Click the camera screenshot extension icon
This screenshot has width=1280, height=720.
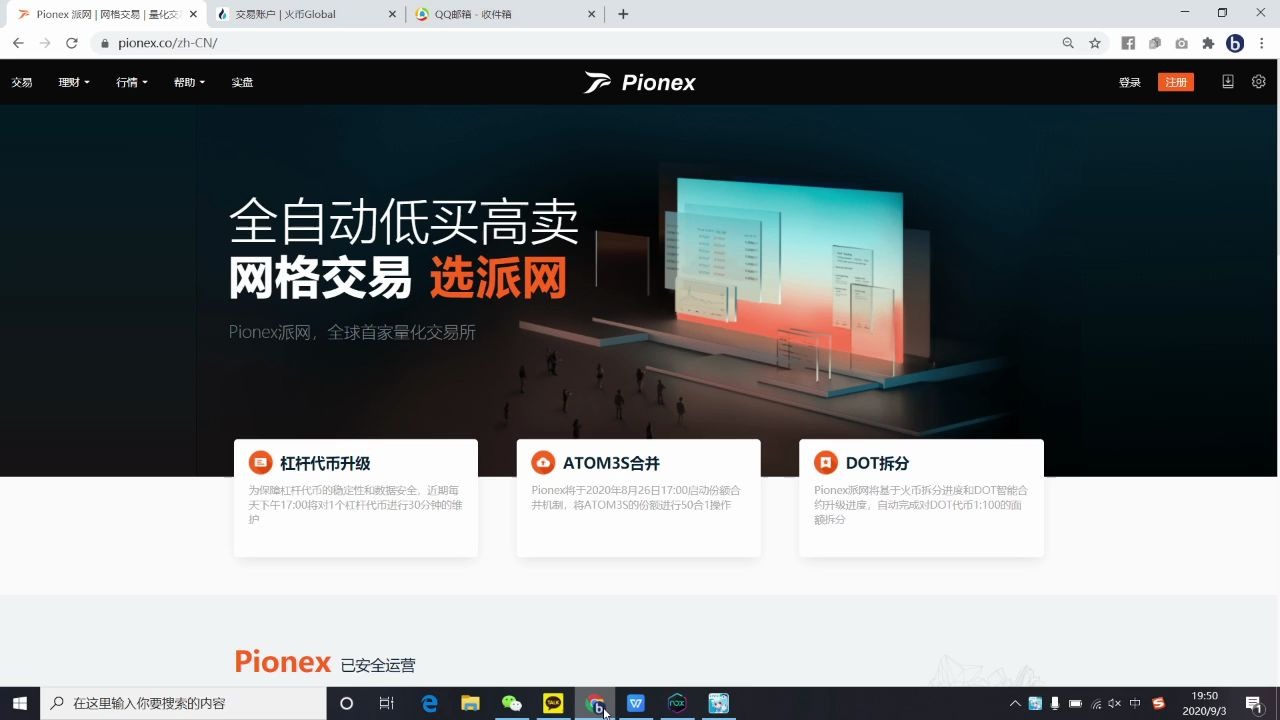1182,43
